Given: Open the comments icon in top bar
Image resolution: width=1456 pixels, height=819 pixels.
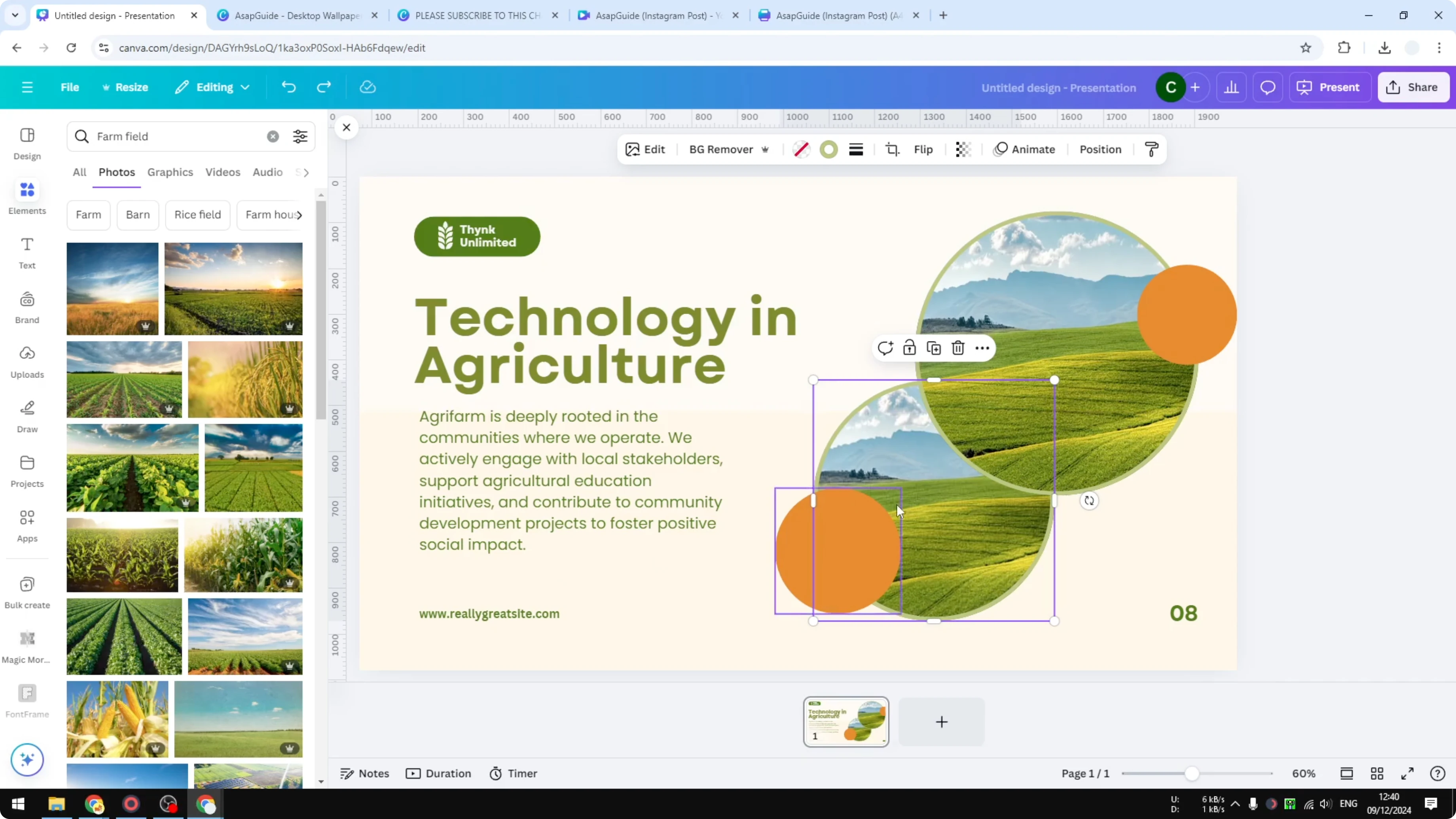Looking at the screenshot, I should (1267, 87).
